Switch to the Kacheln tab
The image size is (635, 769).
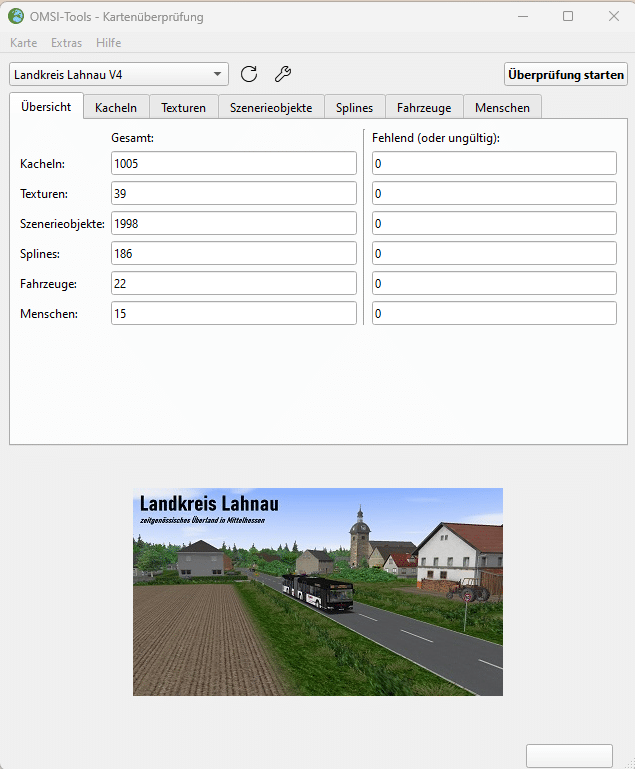click(116, 107)
